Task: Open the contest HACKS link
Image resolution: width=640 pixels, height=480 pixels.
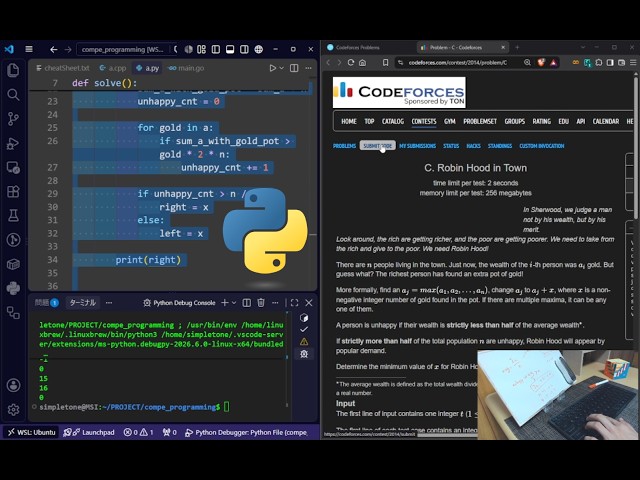Action: pyautogui.click(x=473, y=146)
